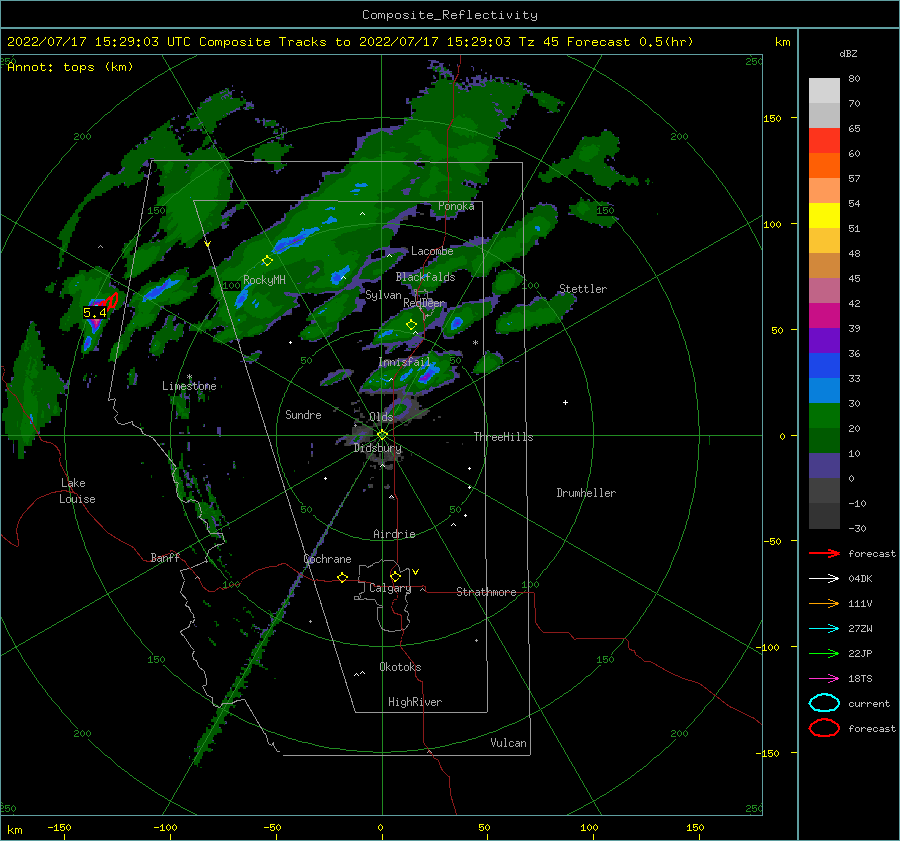Click the yellow 150 tick on right axis
900x841 pixels.
(x=773, y=118)
